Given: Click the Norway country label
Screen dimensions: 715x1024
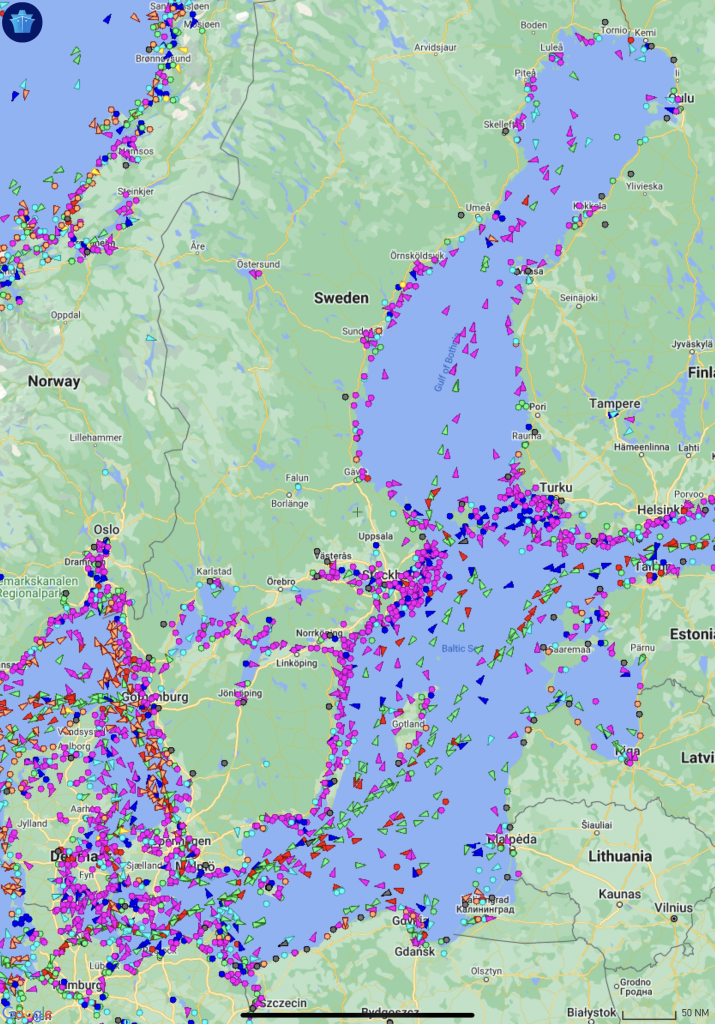Looking at the screenshot, I should [x=54, y=381].
